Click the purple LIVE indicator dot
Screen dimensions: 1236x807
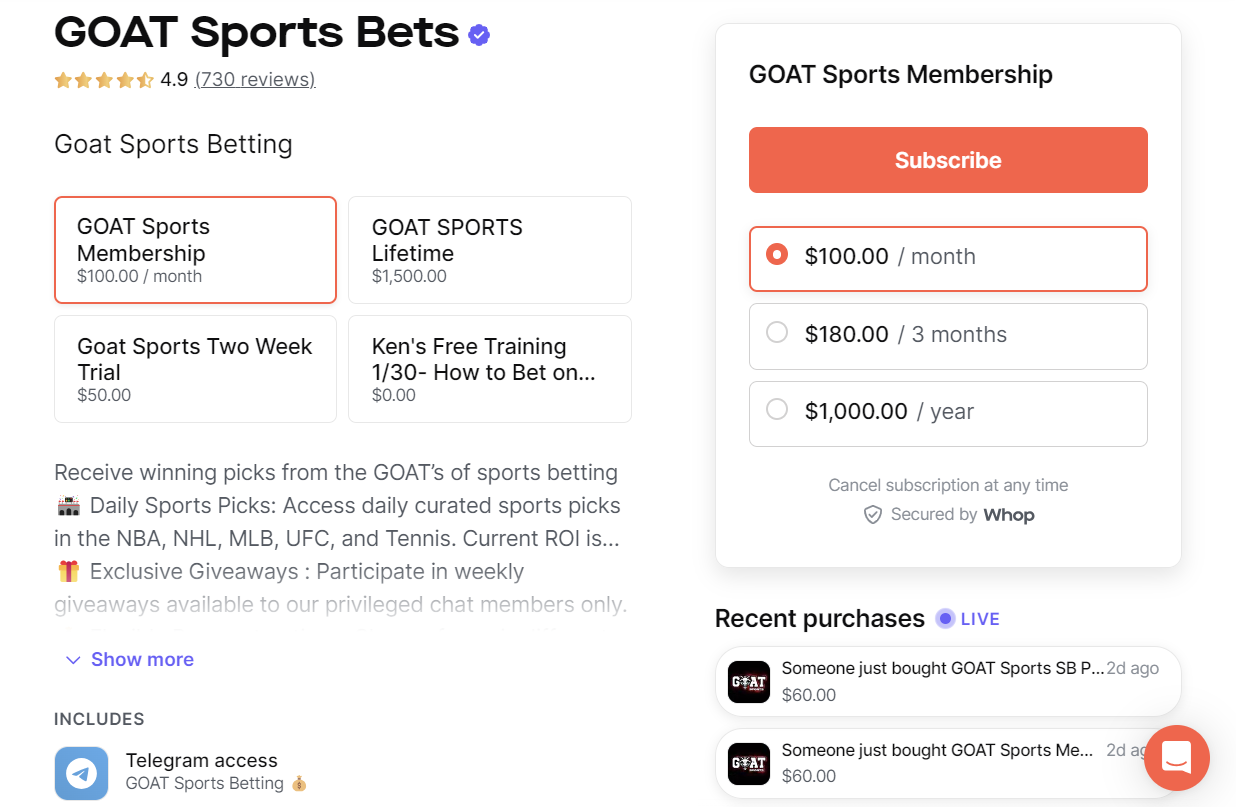point(943,618)
